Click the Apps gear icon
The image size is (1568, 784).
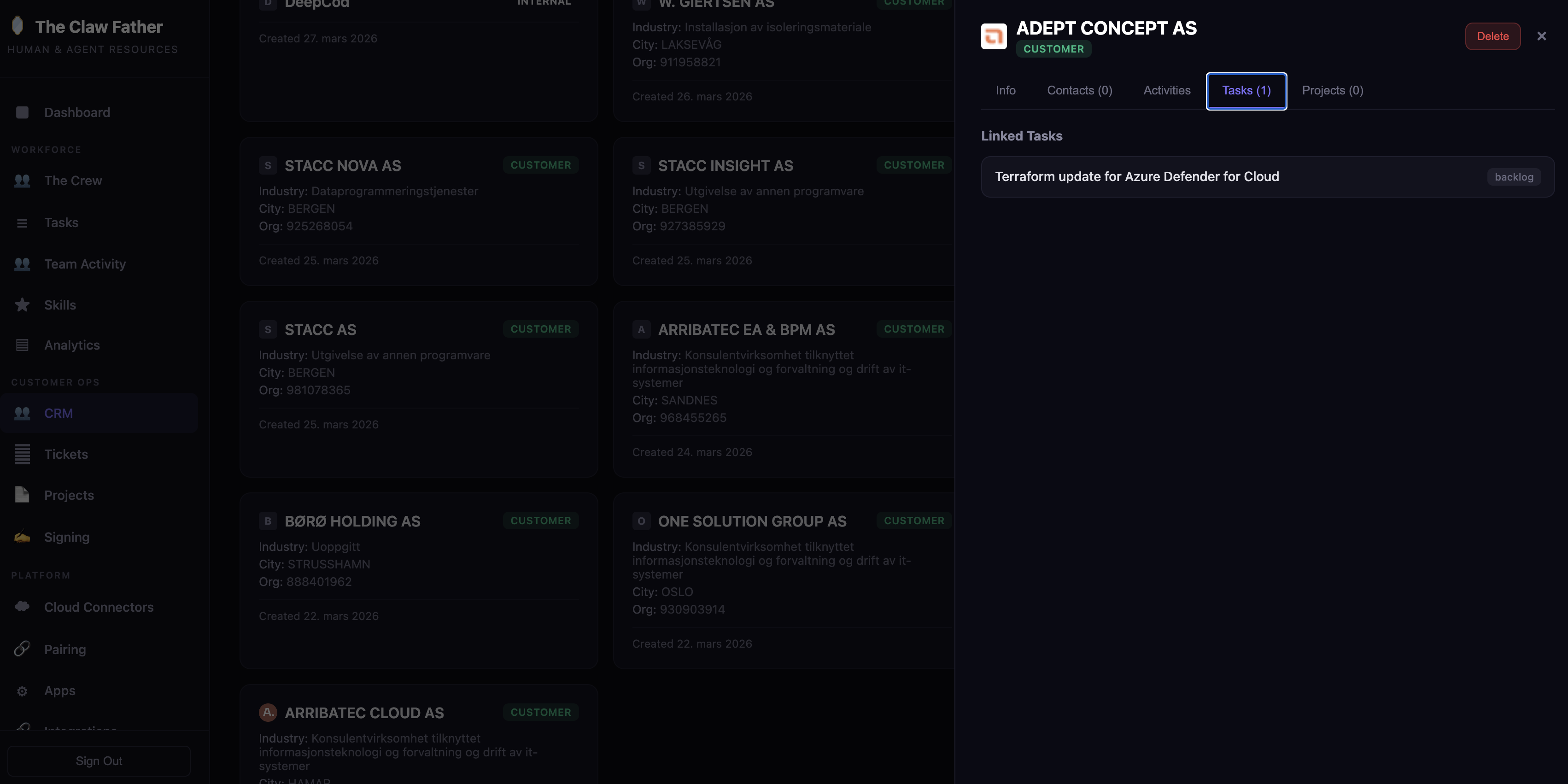(22, 691)
